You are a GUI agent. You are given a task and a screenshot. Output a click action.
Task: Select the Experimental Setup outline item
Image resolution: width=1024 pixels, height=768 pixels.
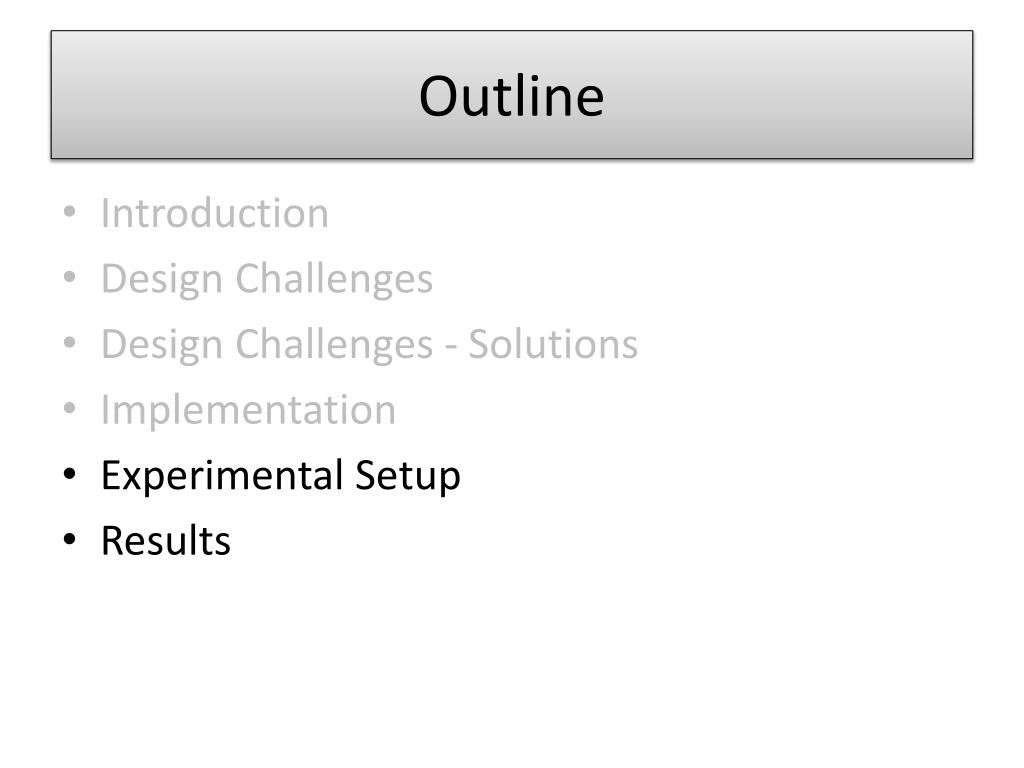pos(281,475)
